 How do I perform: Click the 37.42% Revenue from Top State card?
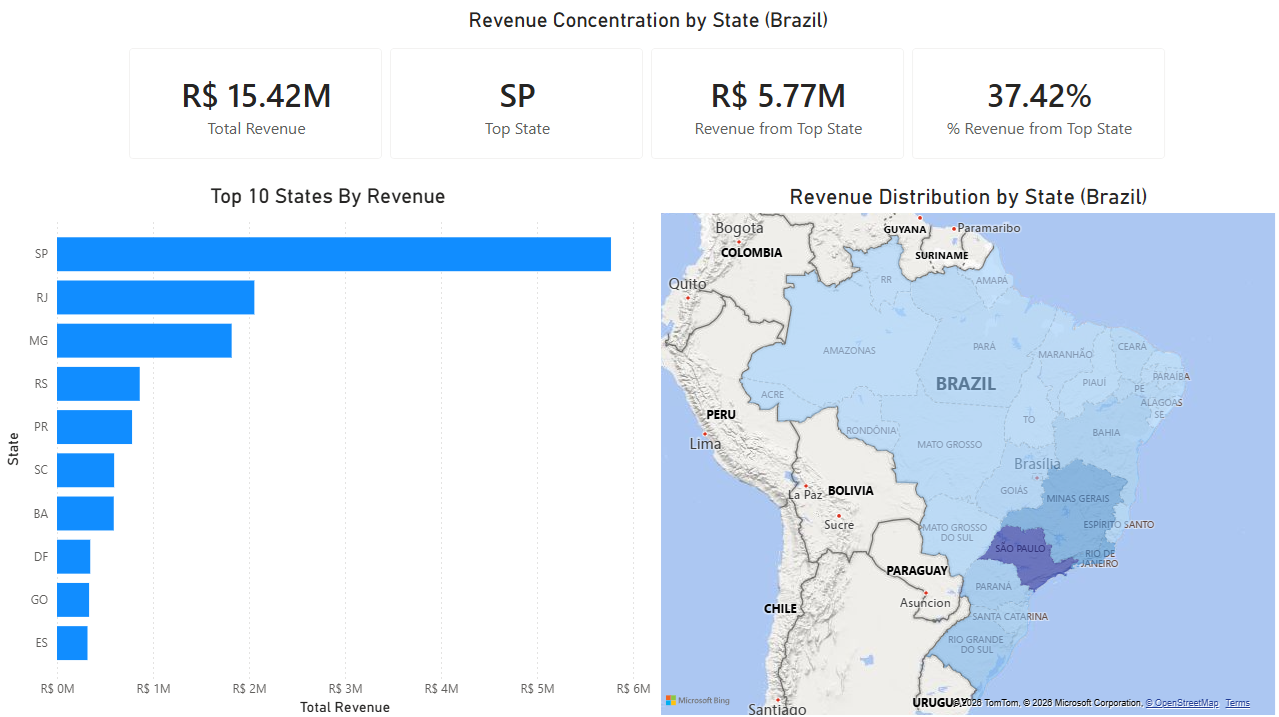[x=1039, y=103]
